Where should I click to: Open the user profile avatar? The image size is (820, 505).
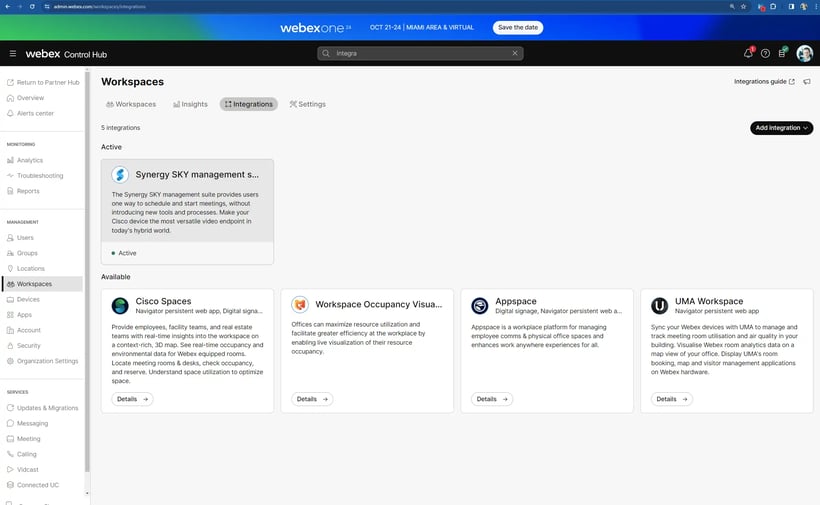[x=804, y=53]
